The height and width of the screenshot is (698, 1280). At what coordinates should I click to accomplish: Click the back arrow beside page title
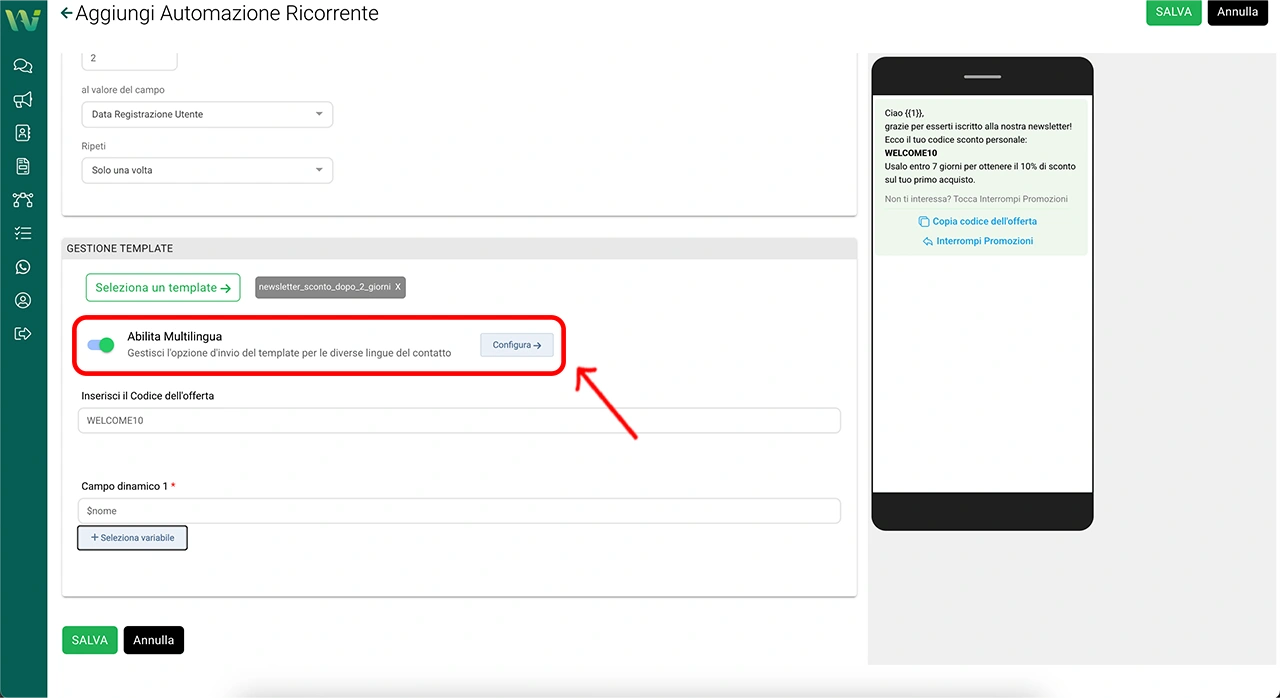66,13
